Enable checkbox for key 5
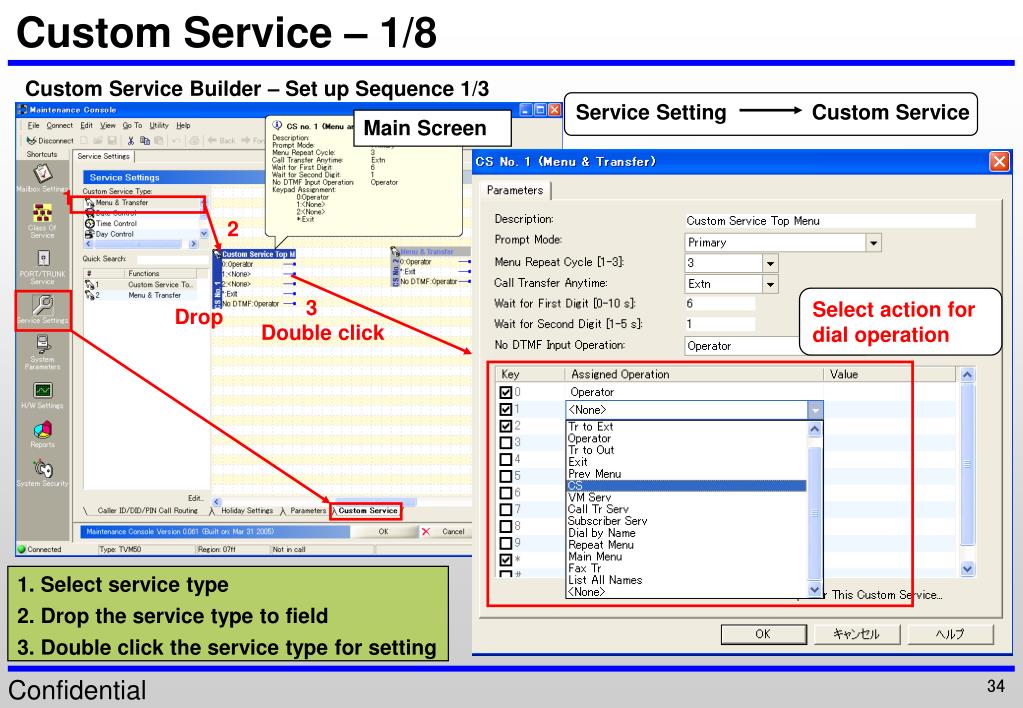Viewport: 1023px width, 708px height. tap(506, 476)
